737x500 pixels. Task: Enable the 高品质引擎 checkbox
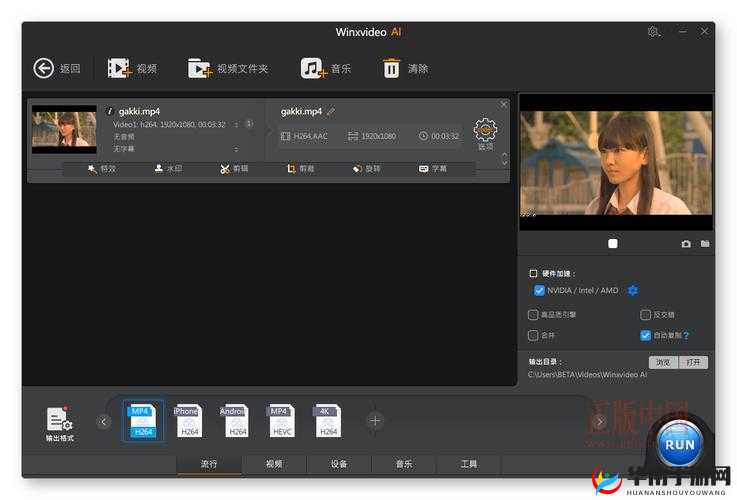533,314
